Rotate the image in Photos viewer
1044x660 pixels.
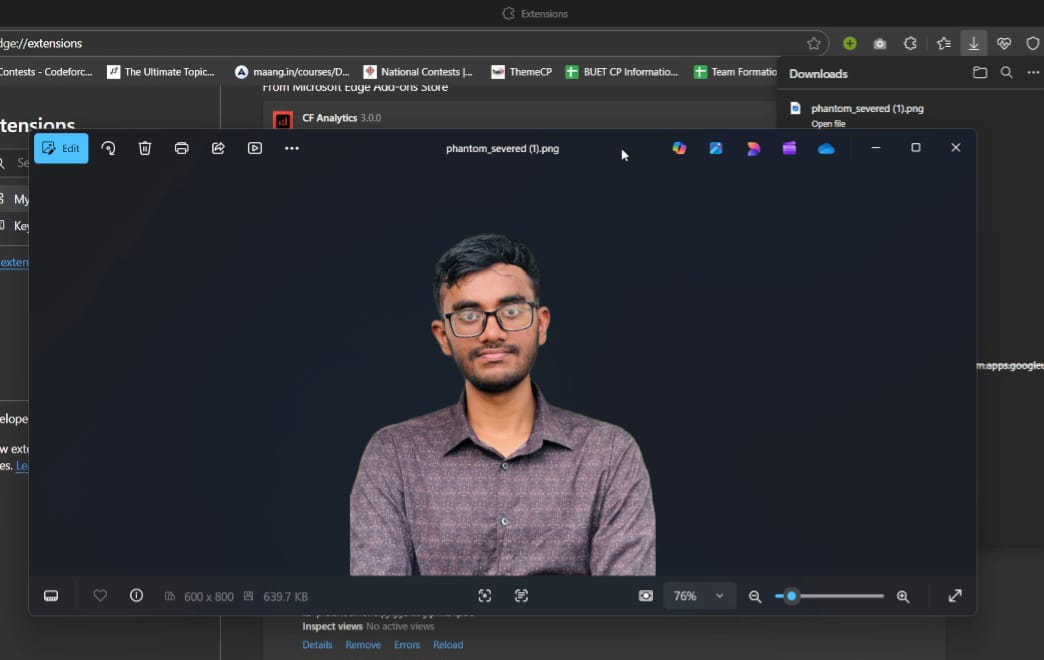tap(109, 148)
